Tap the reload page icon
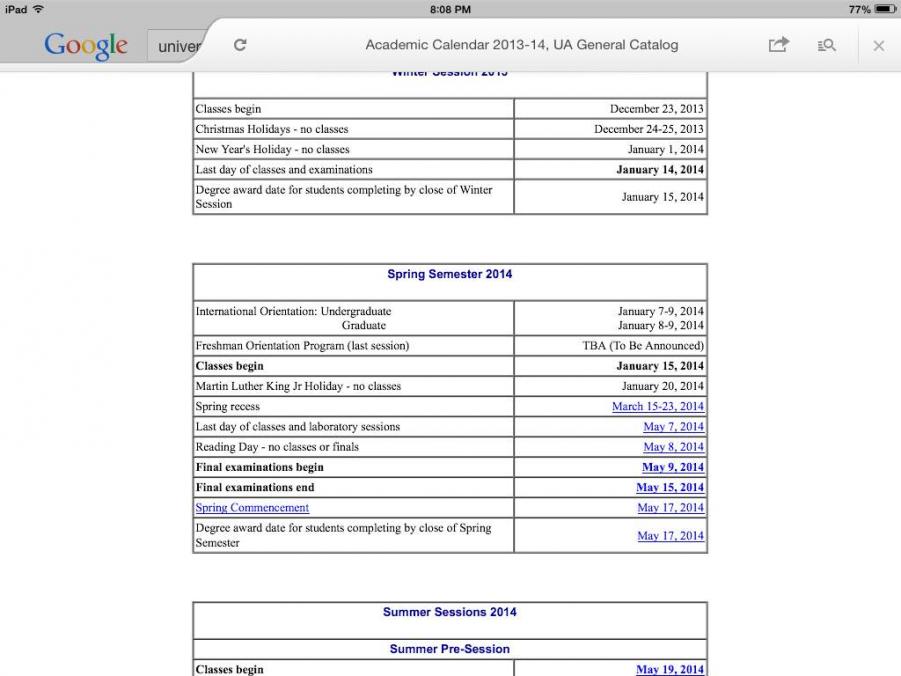 (x=240, y=45)
